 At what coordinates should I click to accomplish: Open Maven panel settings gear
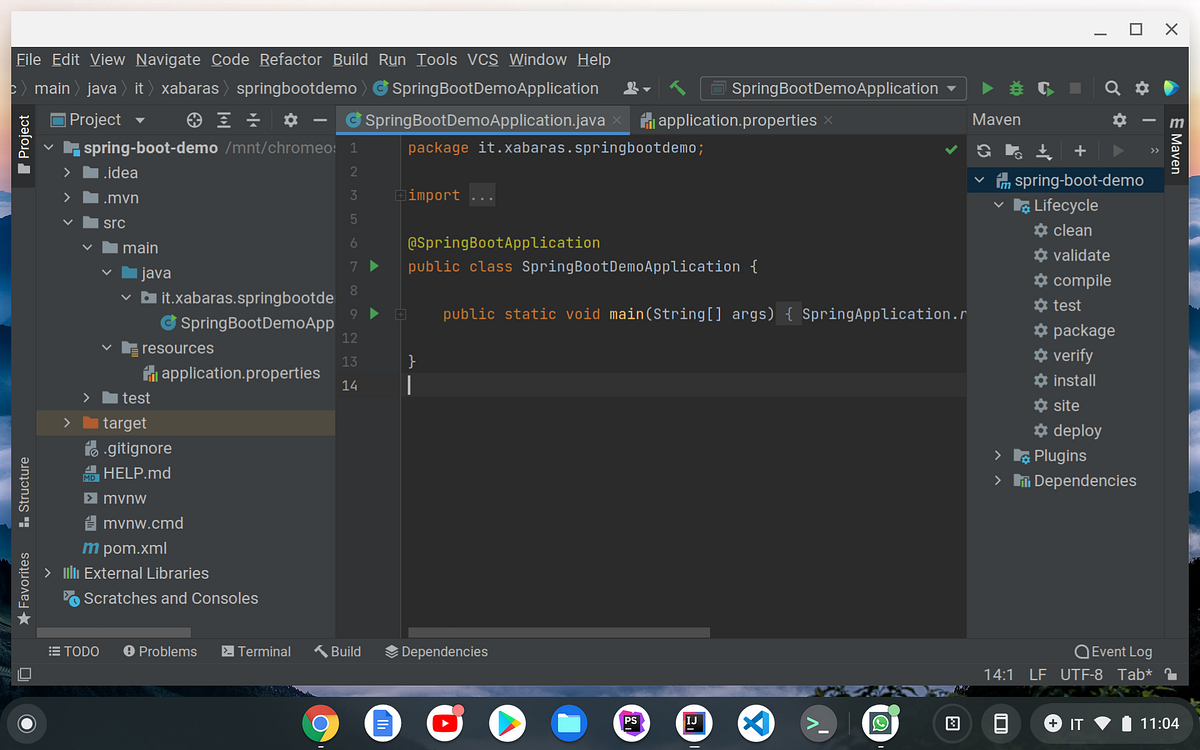[1119, 120]
